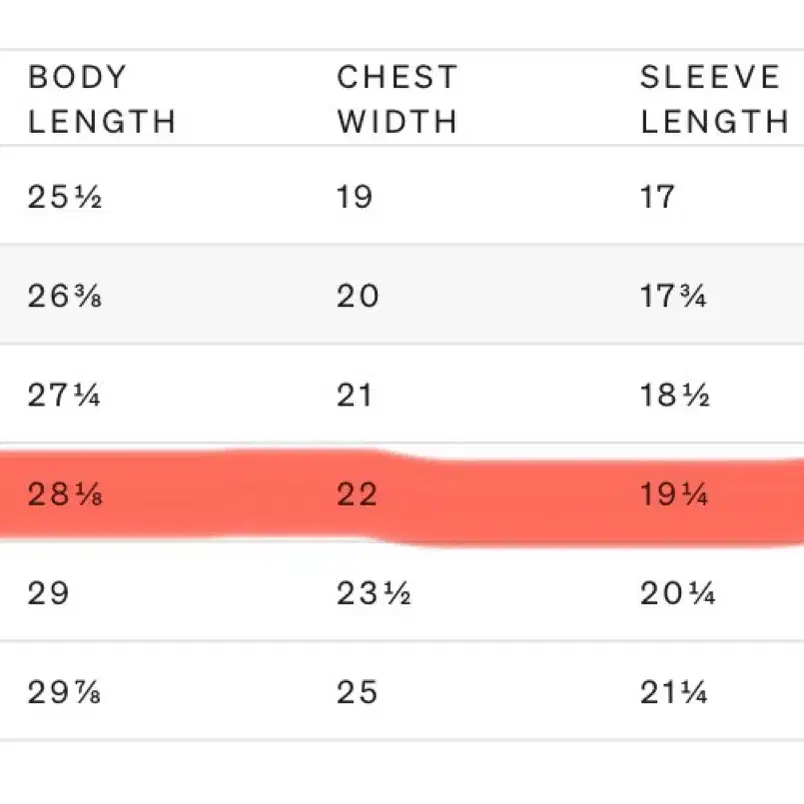The height and width of the screenshot is (804, 804).
Task: Click the BODY LENGTH column header
Action: click(102, 99)
